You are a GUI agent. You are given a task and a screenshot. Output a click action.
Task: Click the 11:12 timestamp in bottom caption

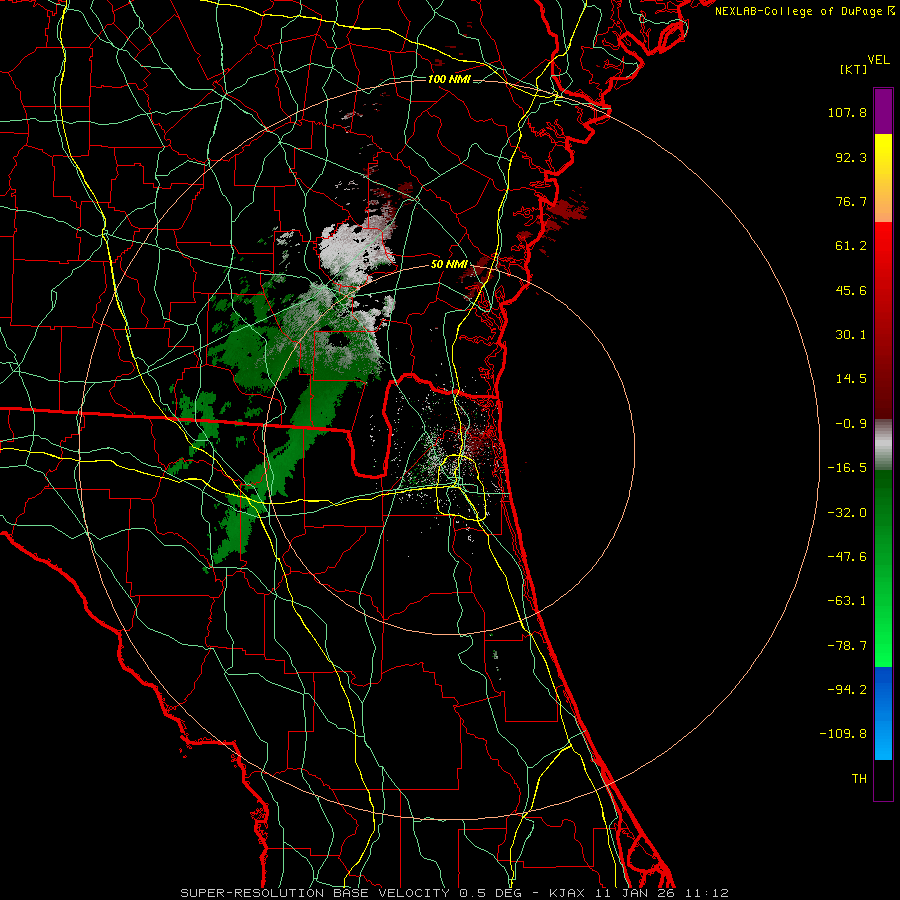(707, 893)
